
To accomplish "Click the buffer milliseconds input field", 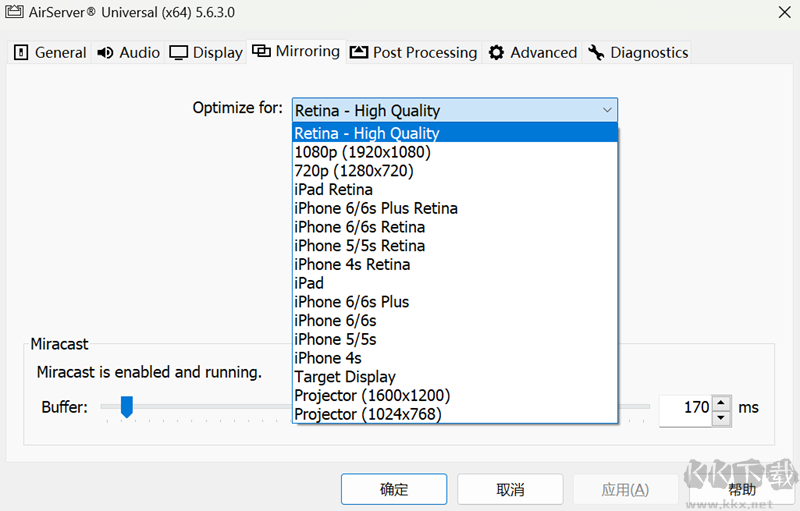I will tap(685, 408).
